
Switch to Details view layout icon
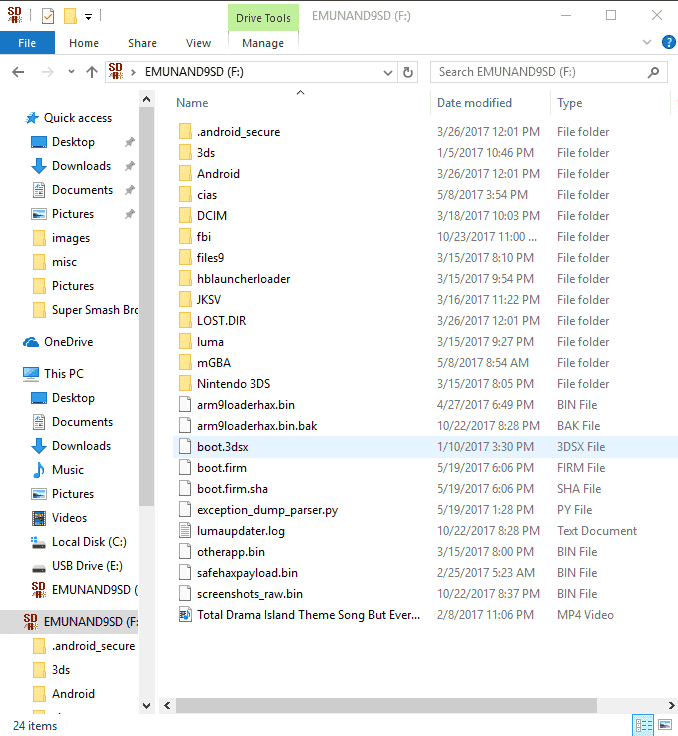pyautogui.click(x=643, y=726)
